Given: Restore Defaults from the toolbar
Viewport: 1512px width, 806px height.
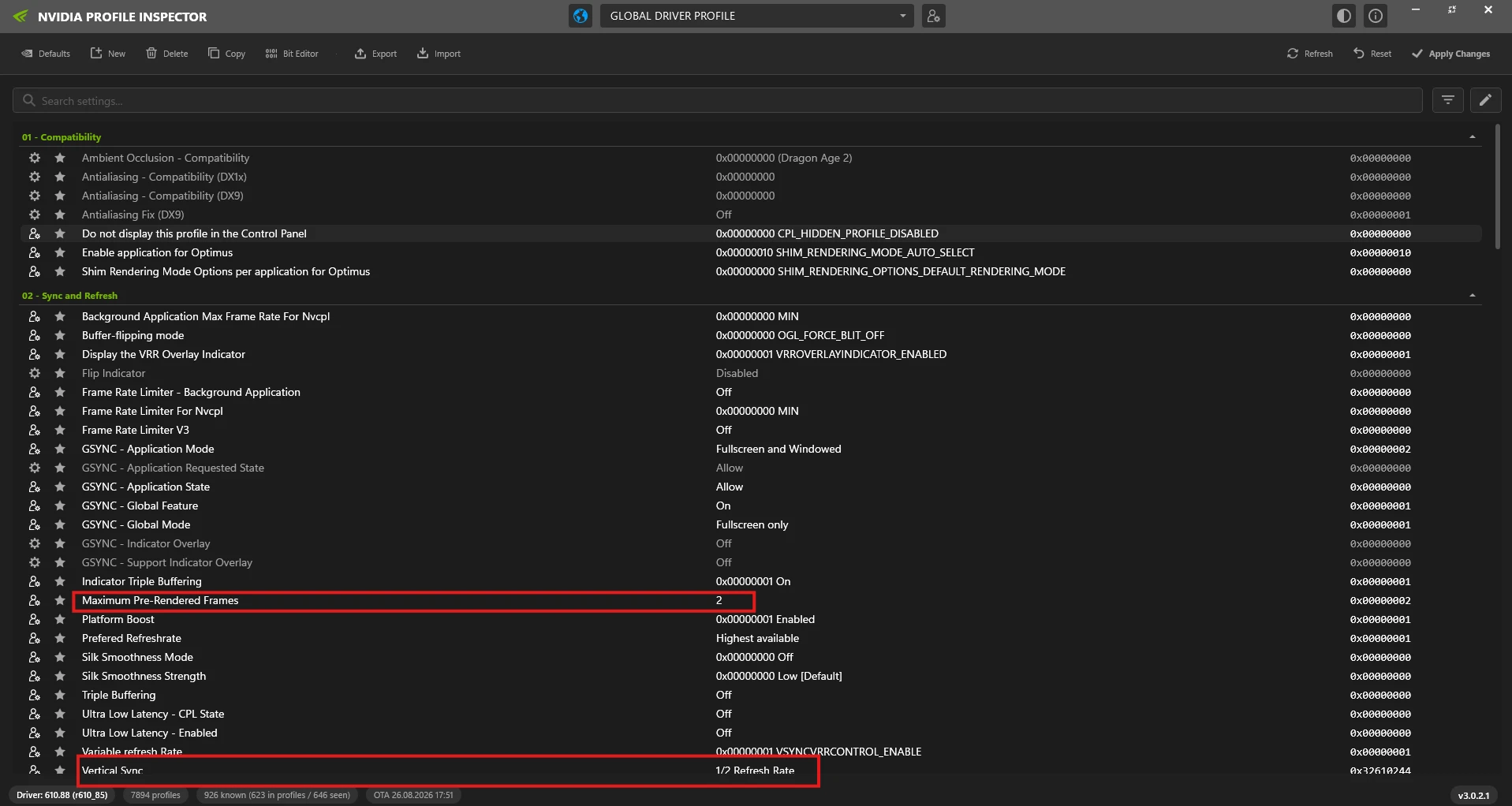Looking at the screenshot, I should [46, 54].
